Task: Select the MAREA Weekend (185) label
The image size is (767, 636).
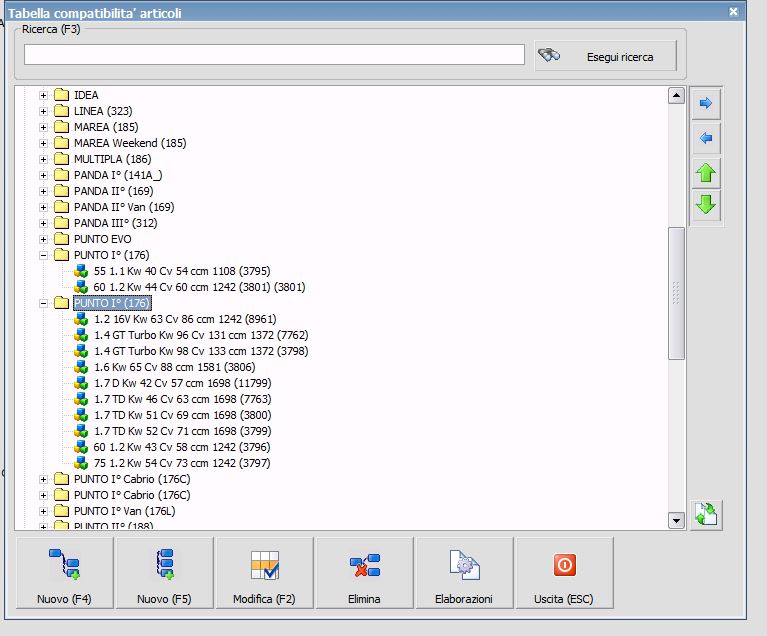Action: [x=130, y=143]
